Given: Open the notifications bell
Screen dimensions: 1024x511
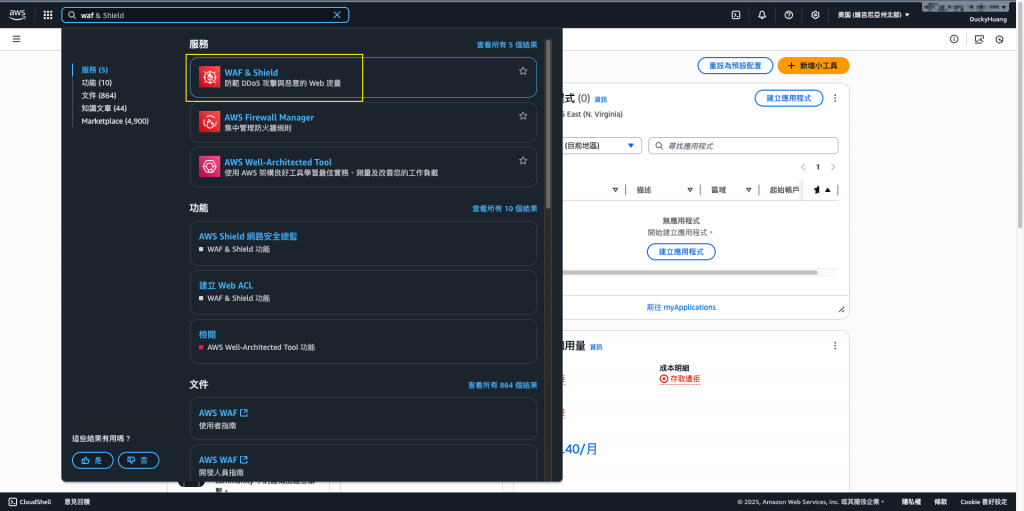Looking at the screenshot, I should (762, 15).
